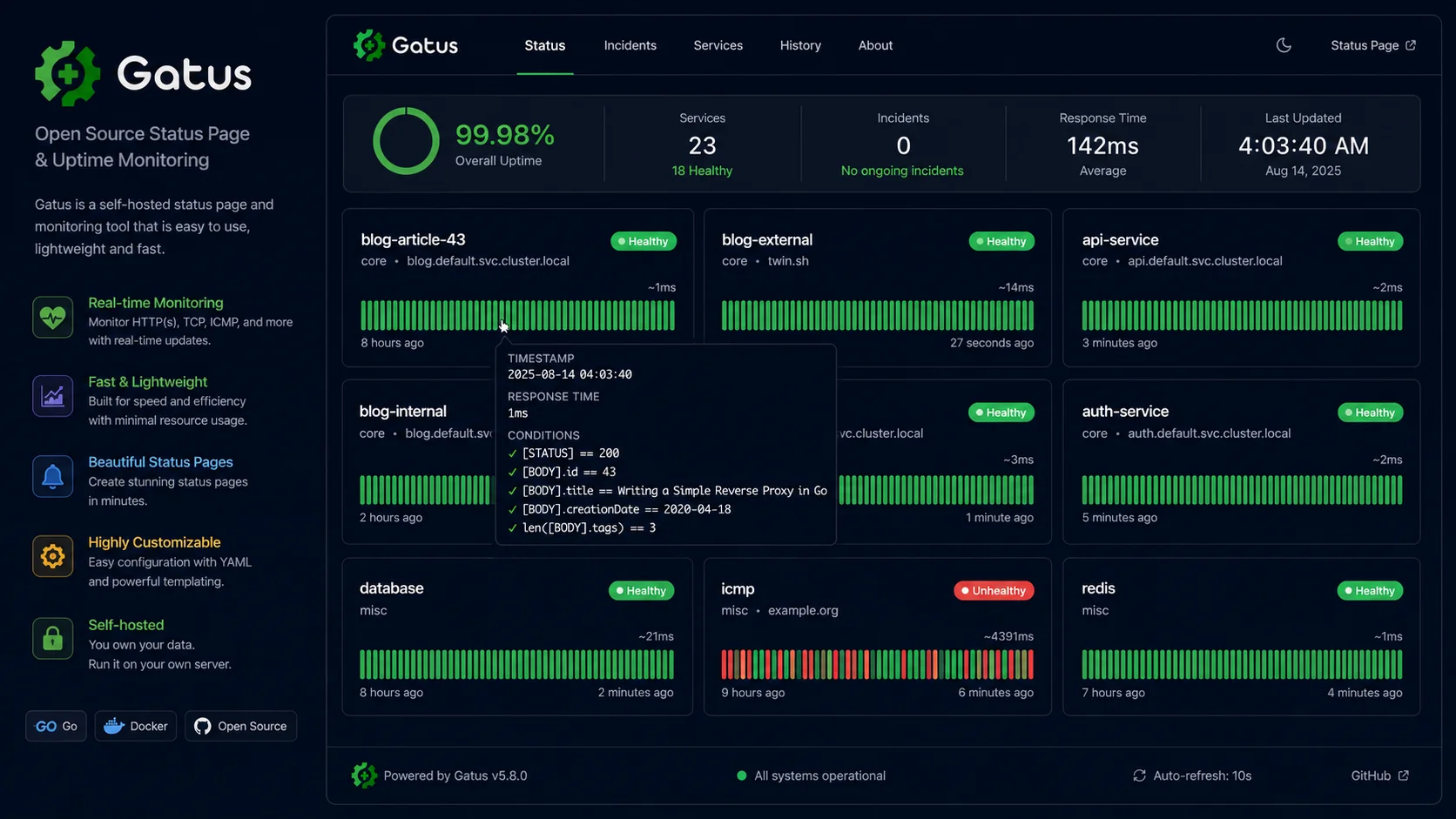Click the Healthy badge on api-service
1456x819 pixels.
pos(1371,241)
